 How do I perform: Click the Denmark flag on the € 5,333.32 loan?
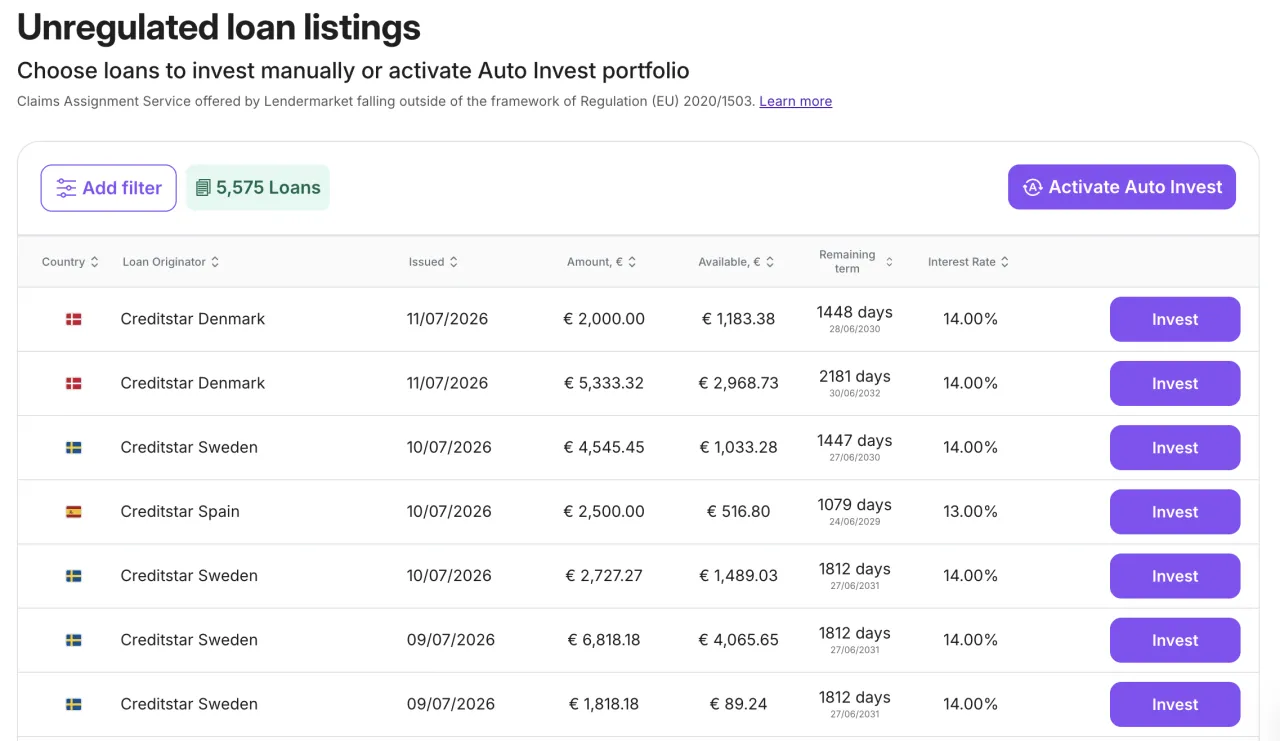click(x=74, y=383)
